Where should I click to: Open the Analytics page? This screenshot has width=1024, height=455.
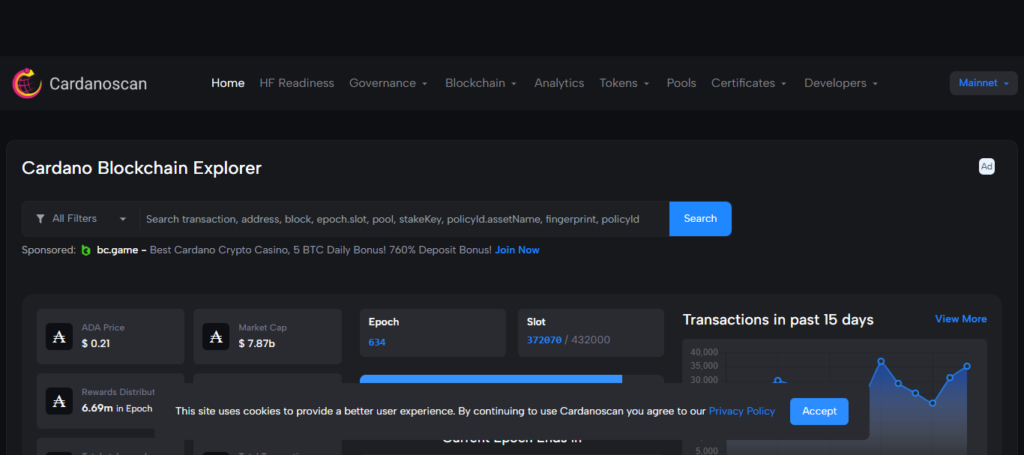559,84
